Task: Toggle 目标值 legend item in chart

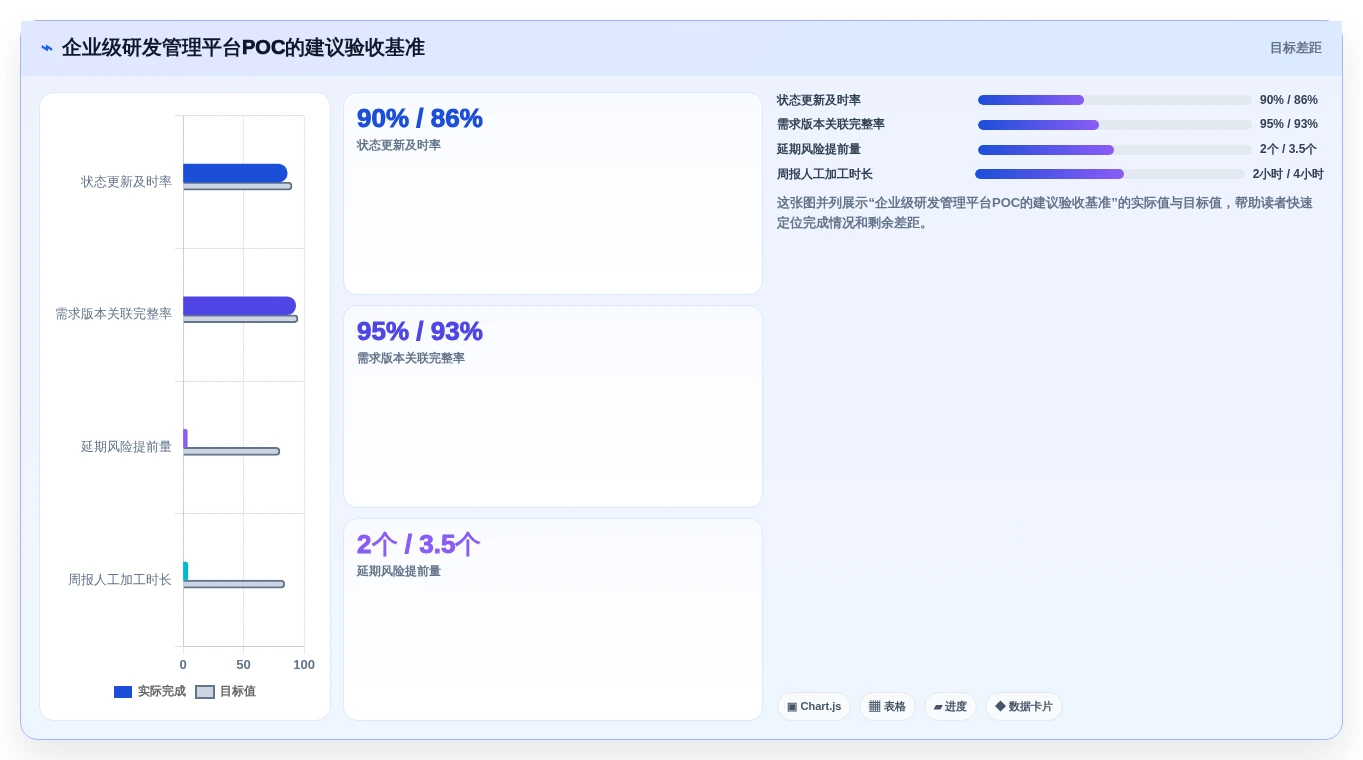Action: click(x=225, y=692)
